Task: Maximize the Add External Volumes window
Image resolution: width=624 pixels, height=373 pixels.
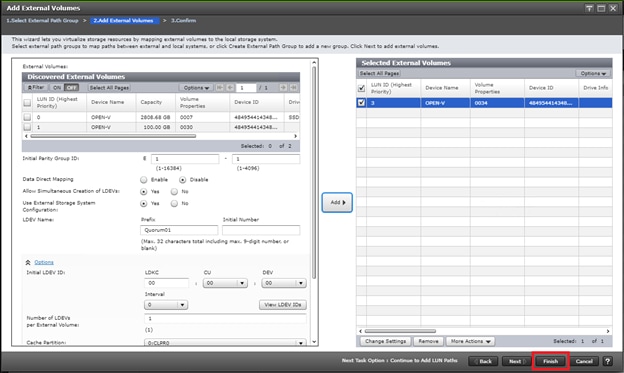Action: click(601, 8)
